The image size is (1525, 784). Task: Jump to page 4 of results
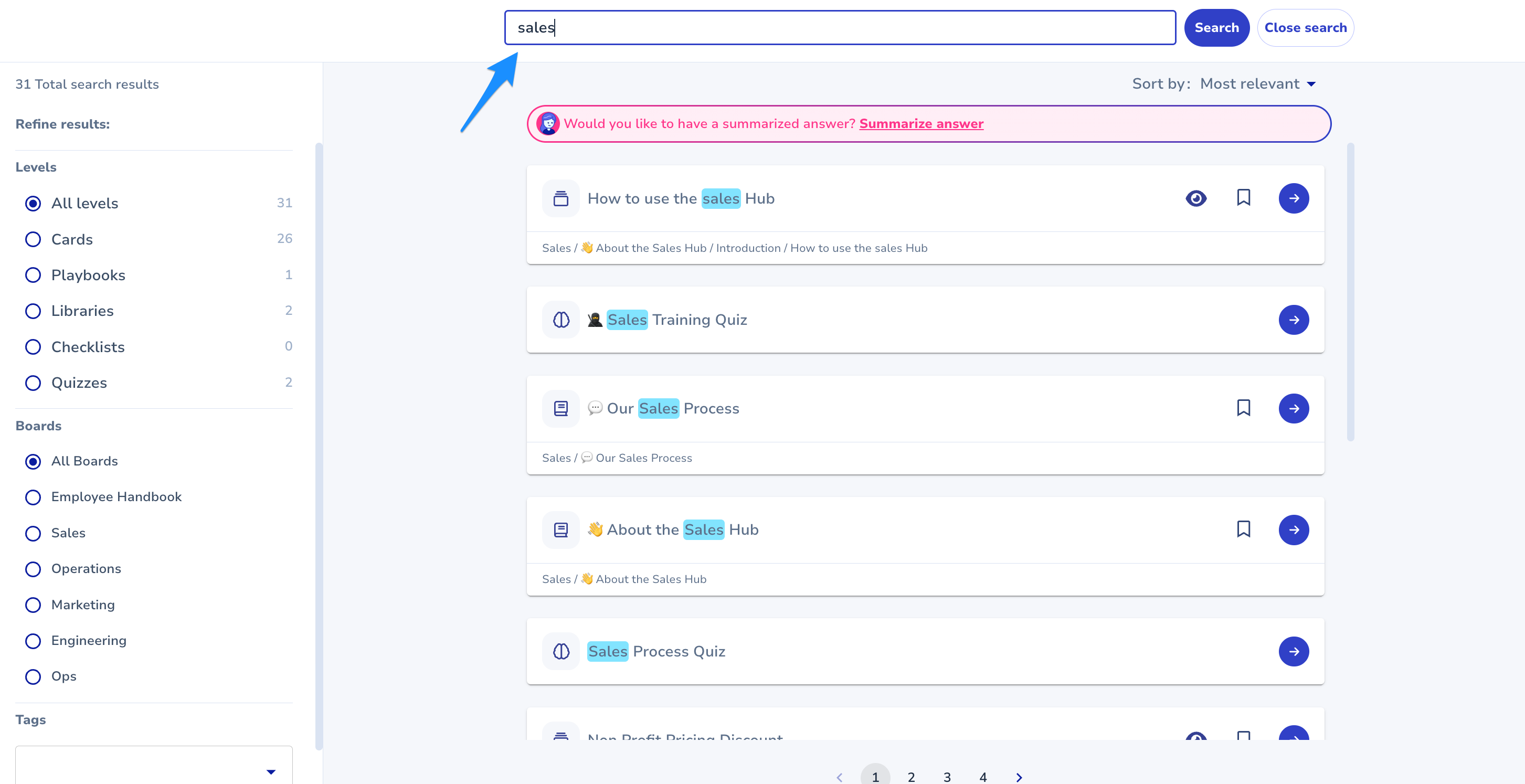coord(983,777)
